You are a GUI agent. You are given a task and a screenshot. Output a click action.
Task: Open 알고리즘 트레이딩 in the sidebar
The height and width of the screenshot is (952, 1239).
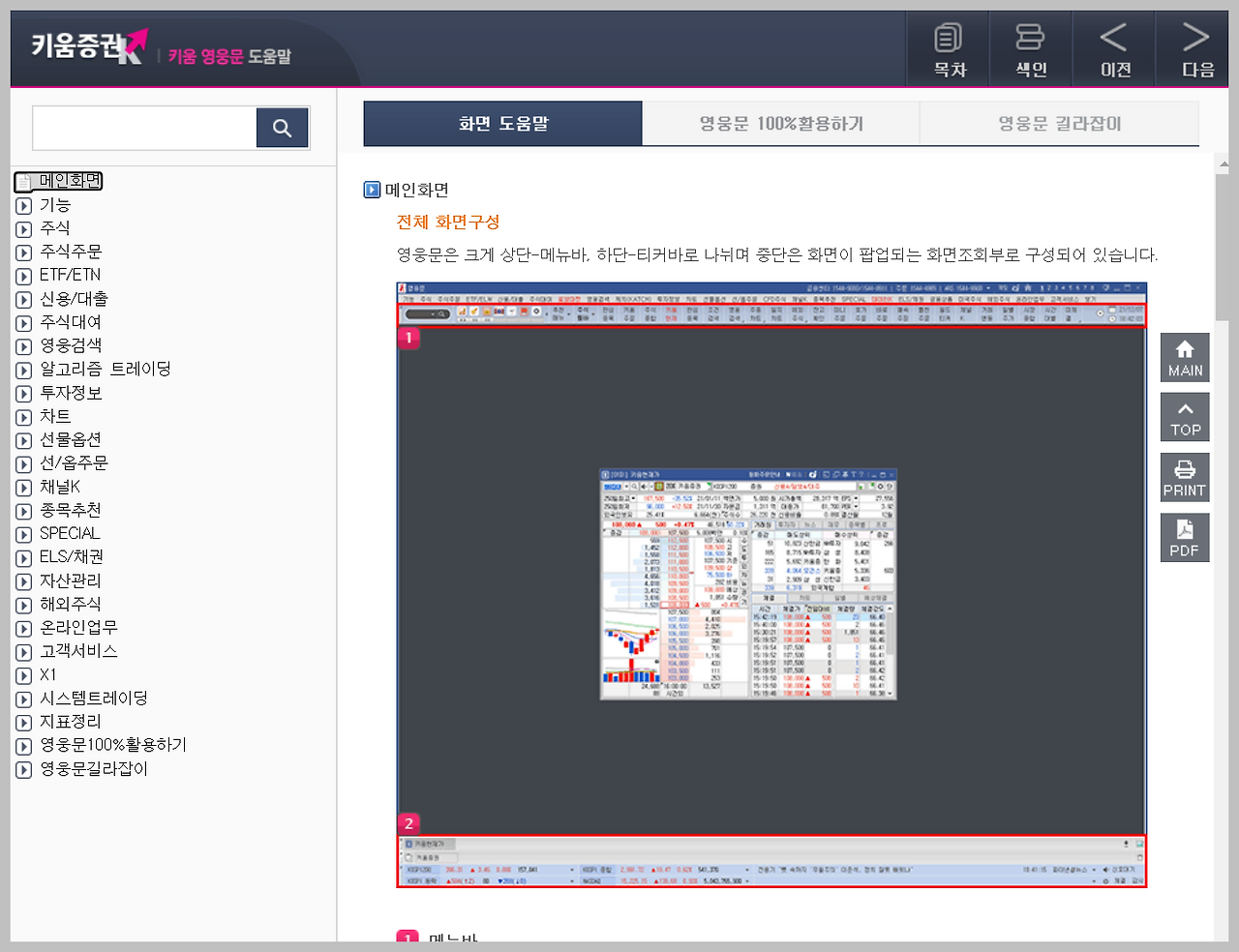(x=105, y=370)
